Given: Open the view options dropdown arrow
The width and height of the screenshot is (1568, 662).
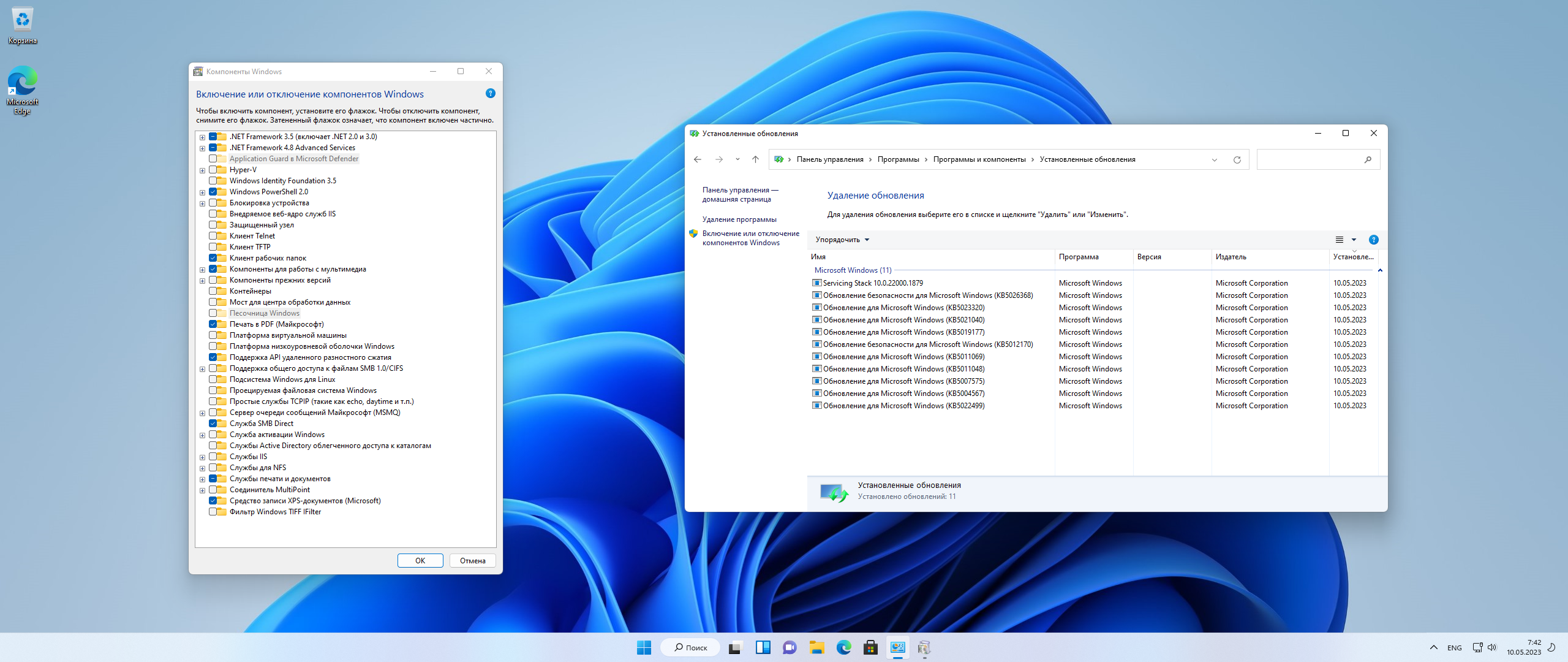Looking at the screenshot, I should point(1354,240).
